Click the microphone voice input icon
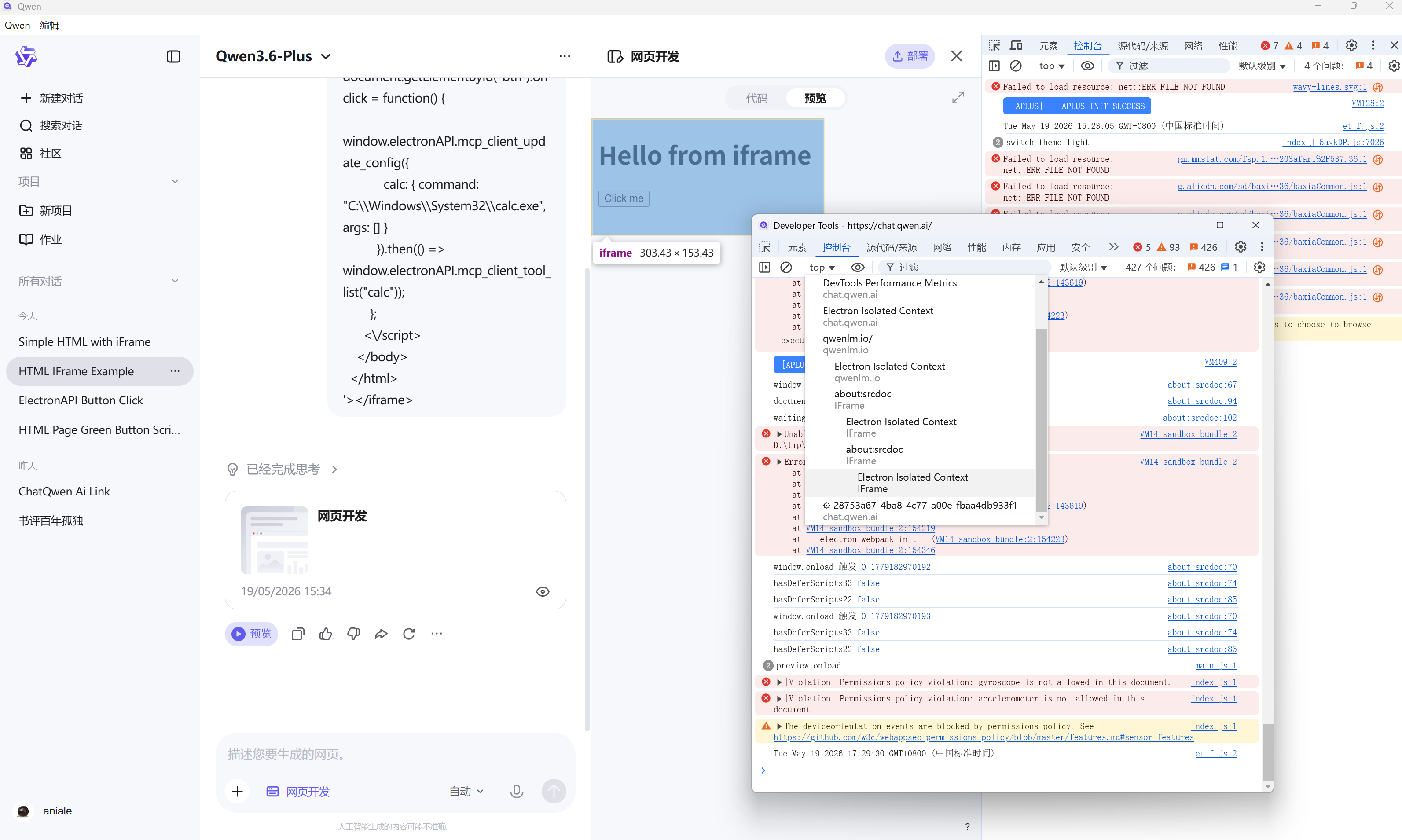The image size is (1402, 840). pyautogui.click(x=516, y=791)
